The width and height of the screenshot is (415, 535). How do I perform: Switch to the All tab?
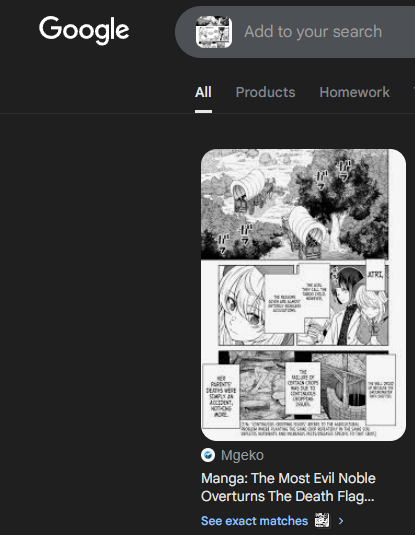point(203,92)
